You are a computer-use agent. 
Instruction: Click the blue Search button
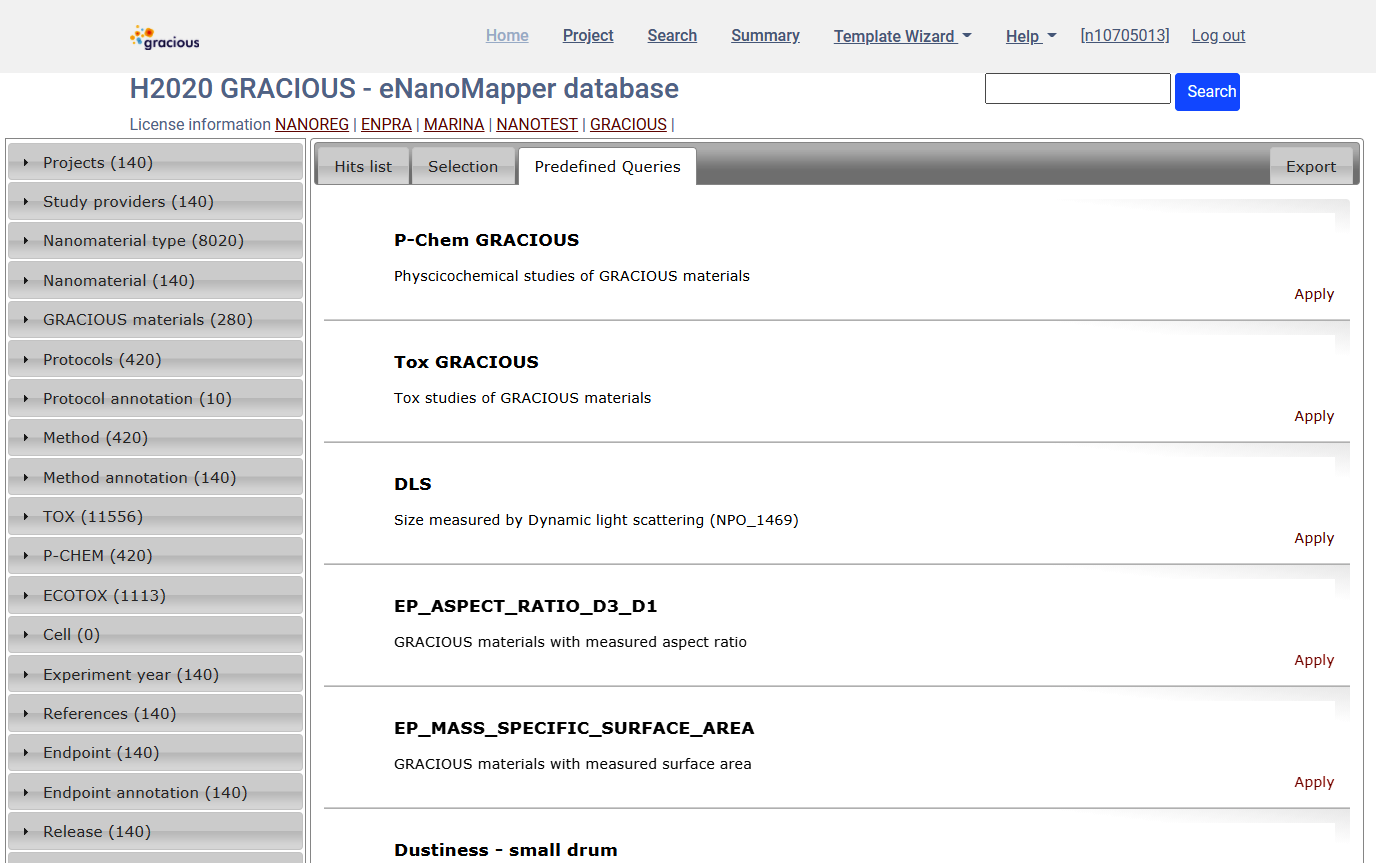pos(1207,90)
